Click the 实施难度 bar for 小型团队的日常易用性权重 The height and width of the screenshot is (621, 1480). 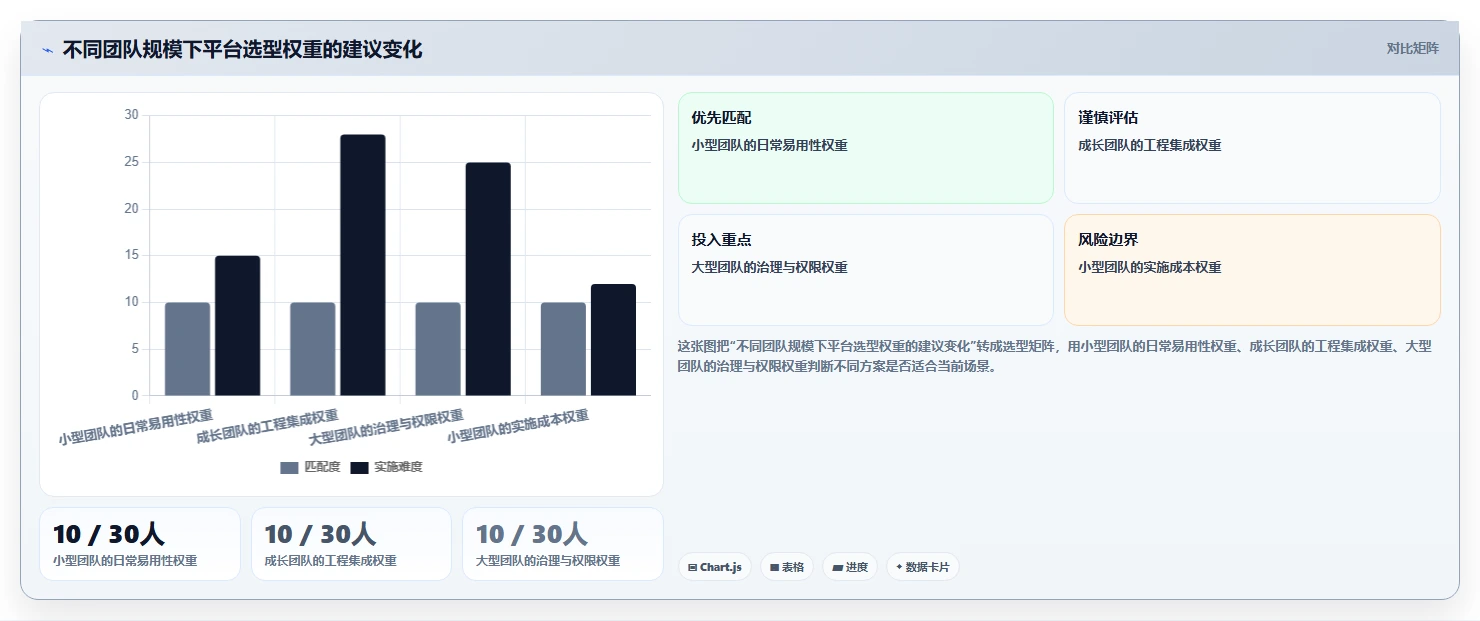pyautogui.click(x=237, y=326)
